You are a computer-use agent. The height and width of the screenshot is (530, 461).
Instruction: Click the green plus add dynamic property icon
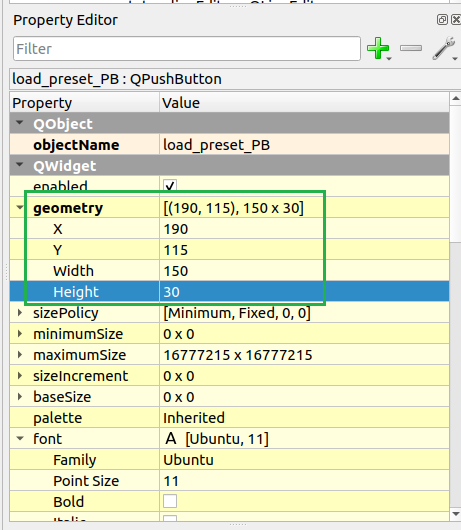point(378,48)
